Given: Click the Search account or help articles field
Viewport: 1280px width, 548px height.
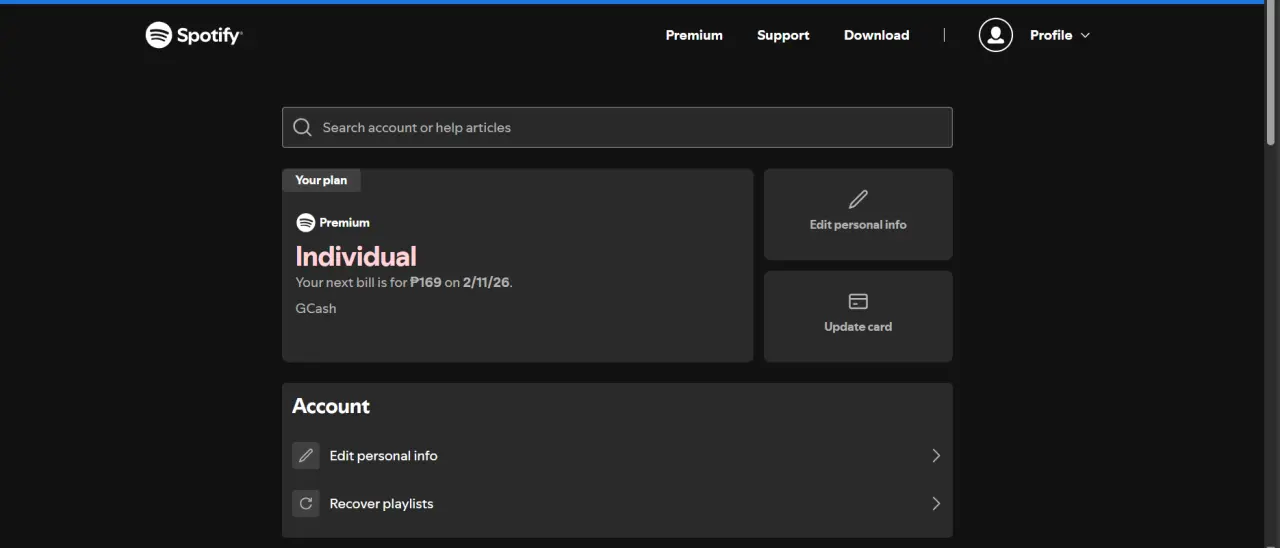Looking at the screenshot, I should [617, 127].
